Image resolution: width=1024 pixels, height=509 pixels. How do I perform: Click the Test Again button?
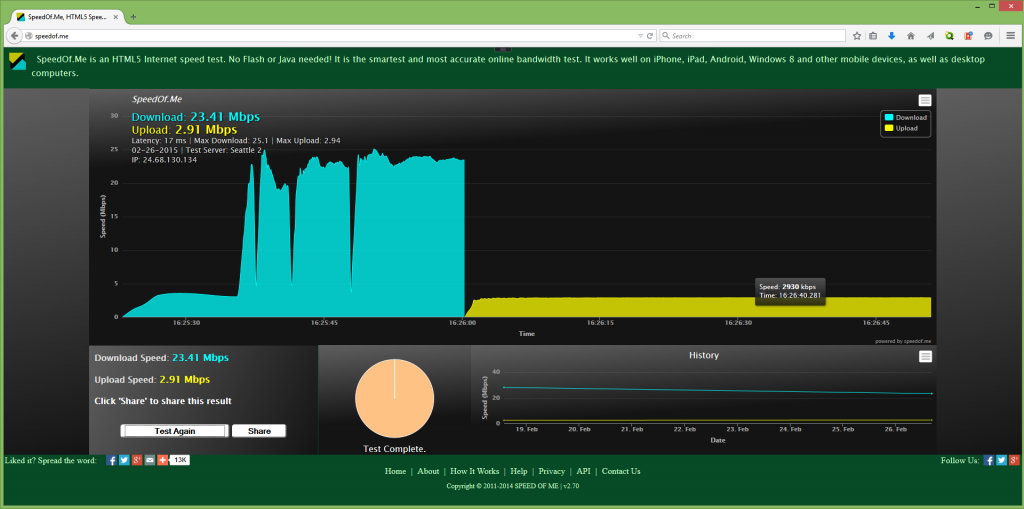click(x=174, y=431)
